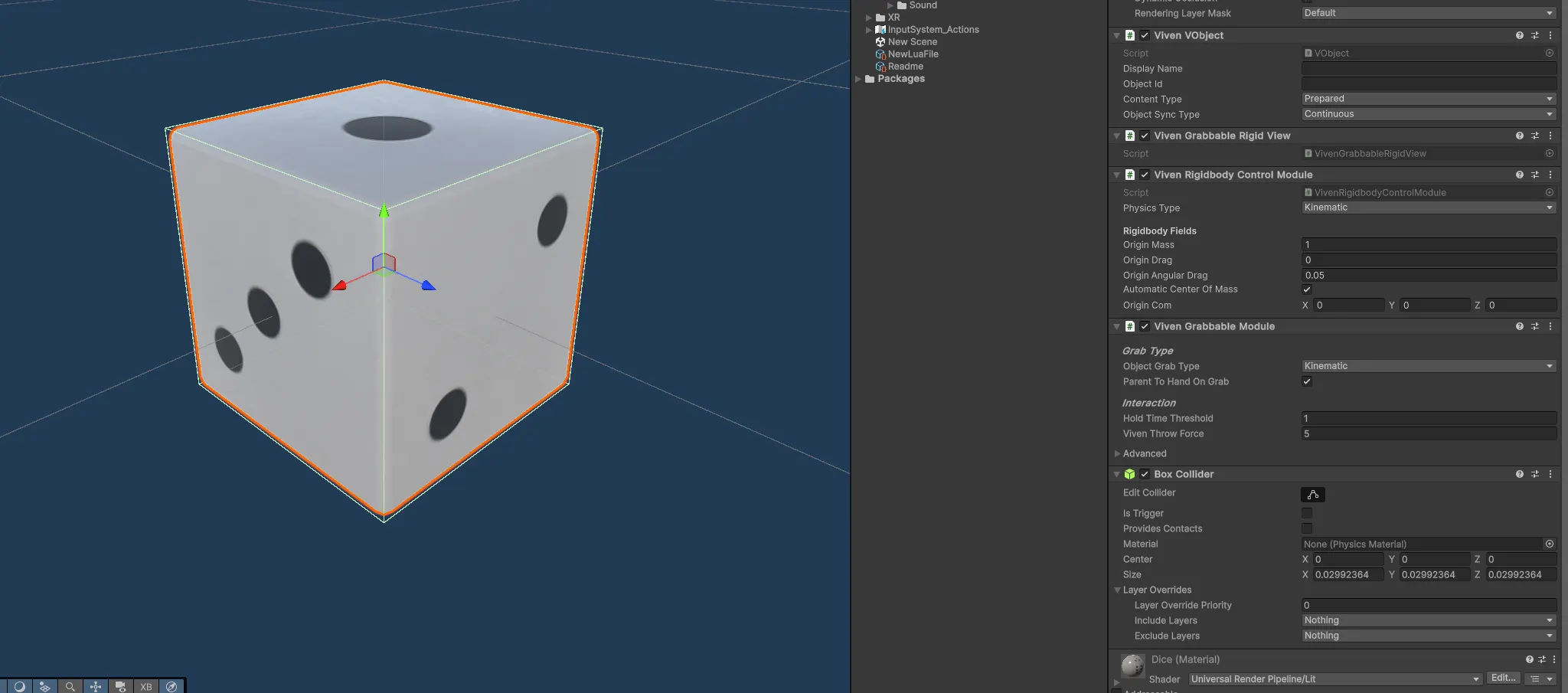Viewport: 1568px width, 693px height.
Task: Open the Shader dropdown for Dice material
Action: pyautogui.click(x=1335, y=679)
